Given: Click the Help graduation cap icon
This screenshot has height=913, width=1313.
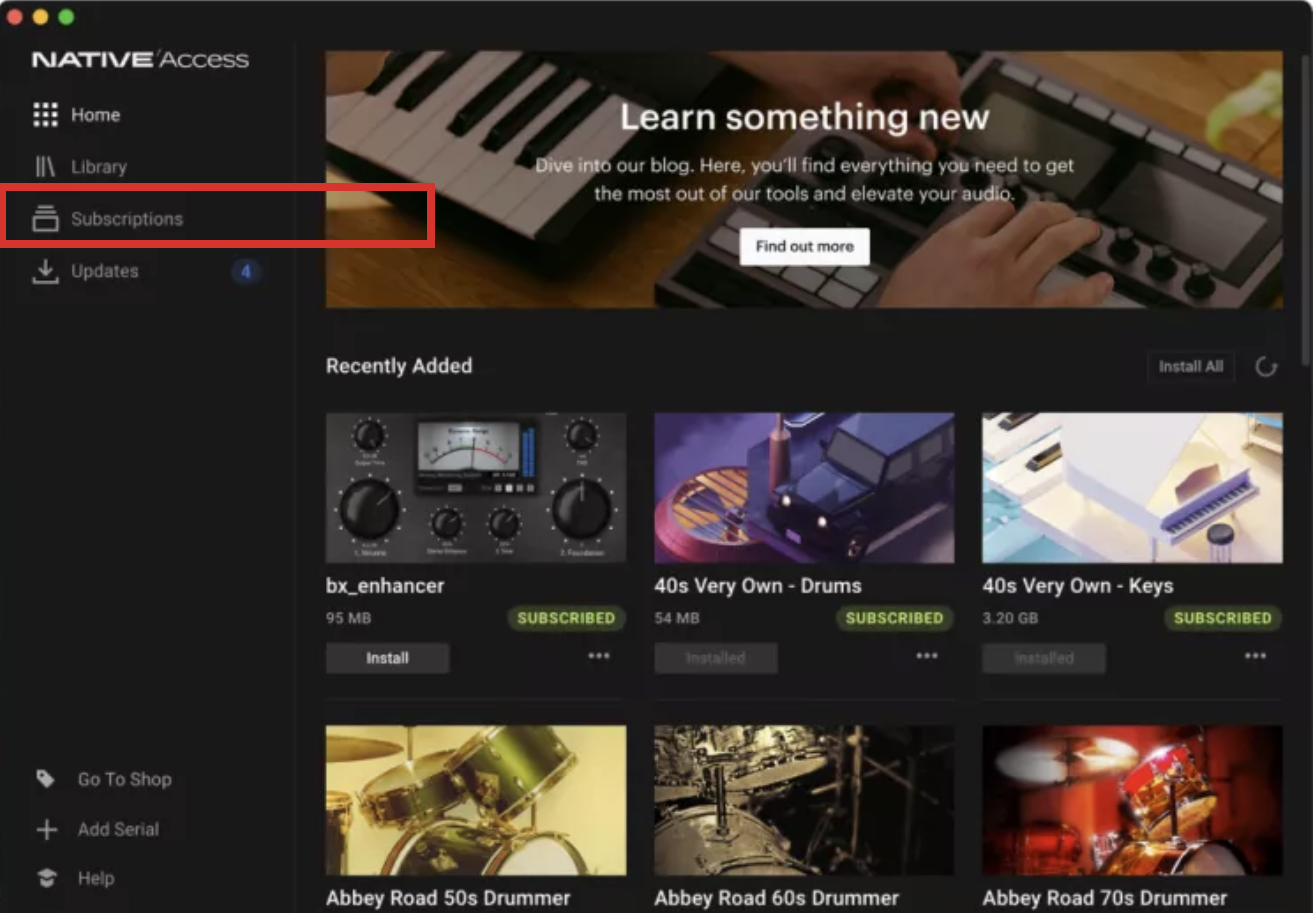Looking at the screenshot, I should pos(46,878).
